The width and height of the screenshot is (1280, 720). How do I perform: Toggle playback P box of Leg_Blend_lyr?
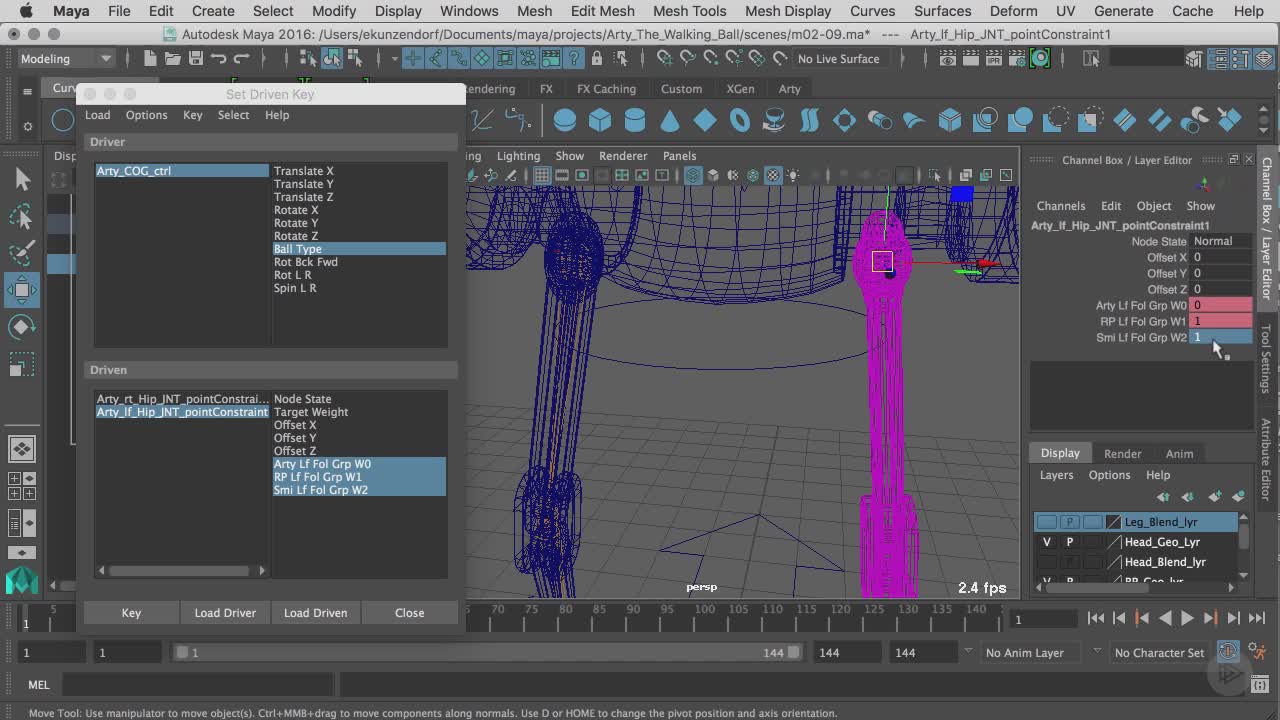point(1070,522)
